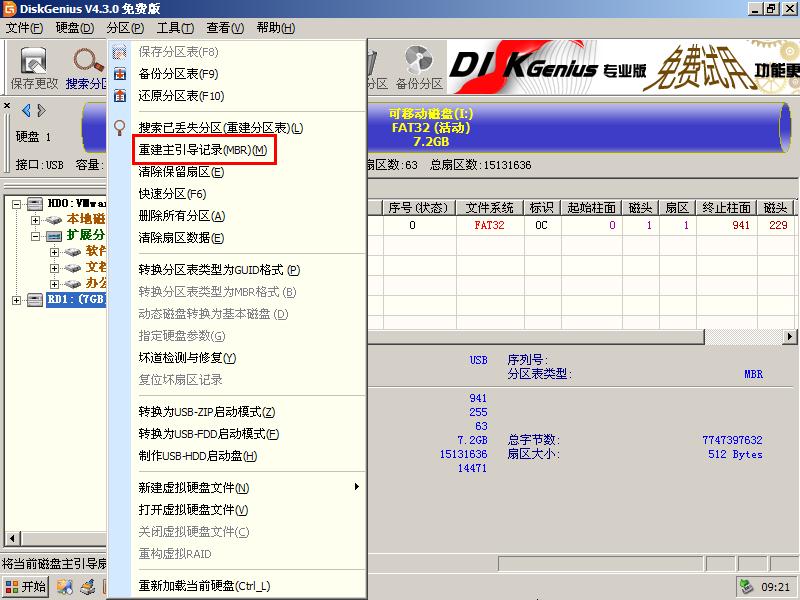800x600 pixels.
Task: Collapse the 扩展分区 tree node
Action: [x=35, y=236]
